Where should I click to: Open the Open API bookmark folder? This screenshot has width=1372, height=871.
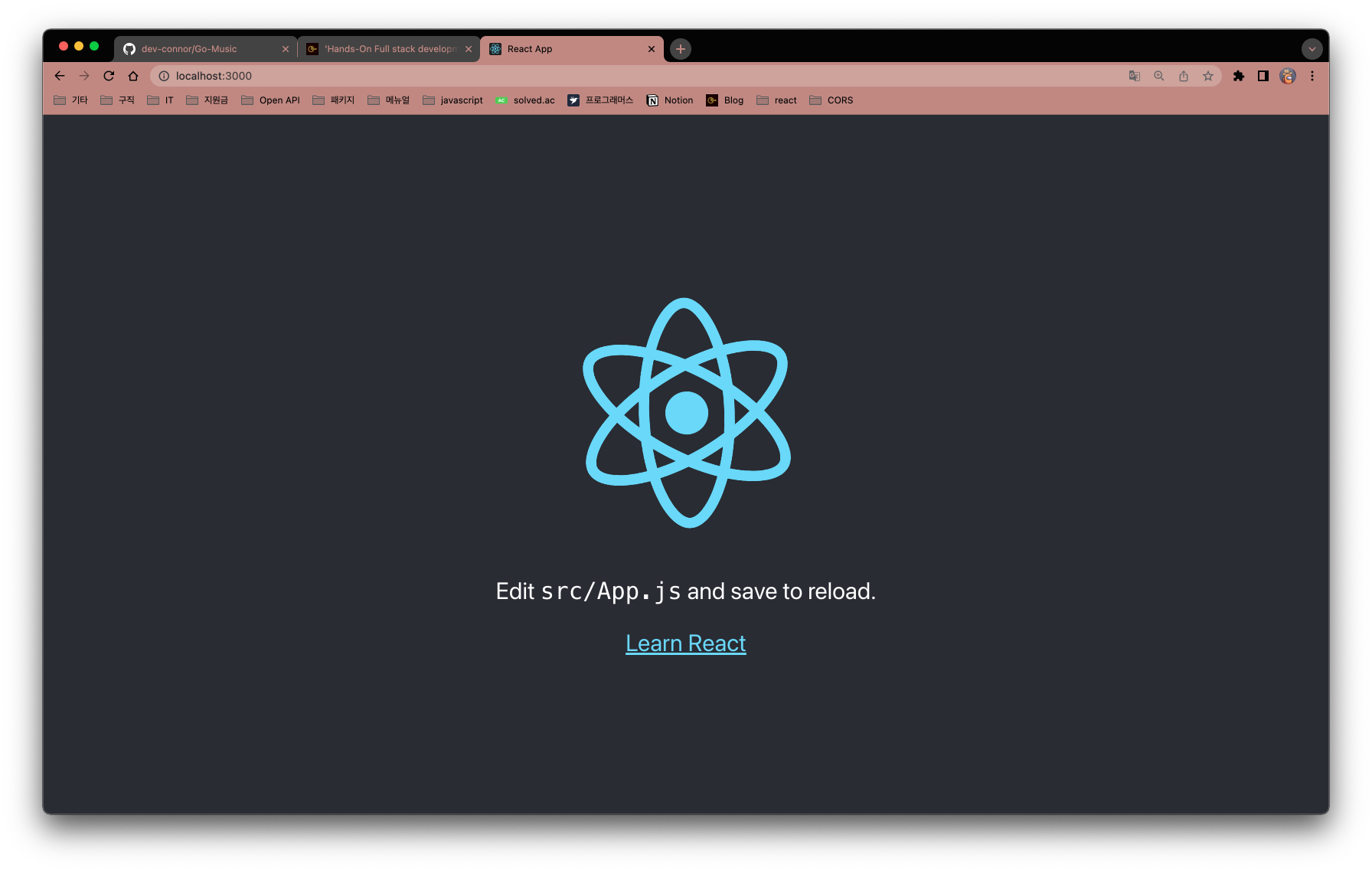tap(271, 100)
